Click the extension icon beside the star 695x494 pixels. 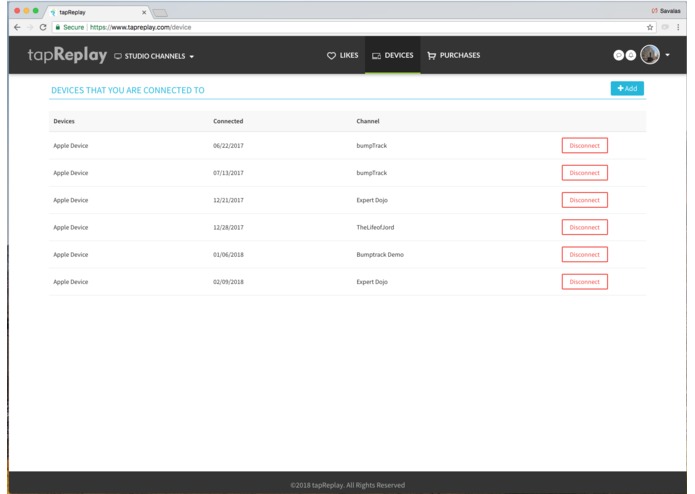coord(665,27)
